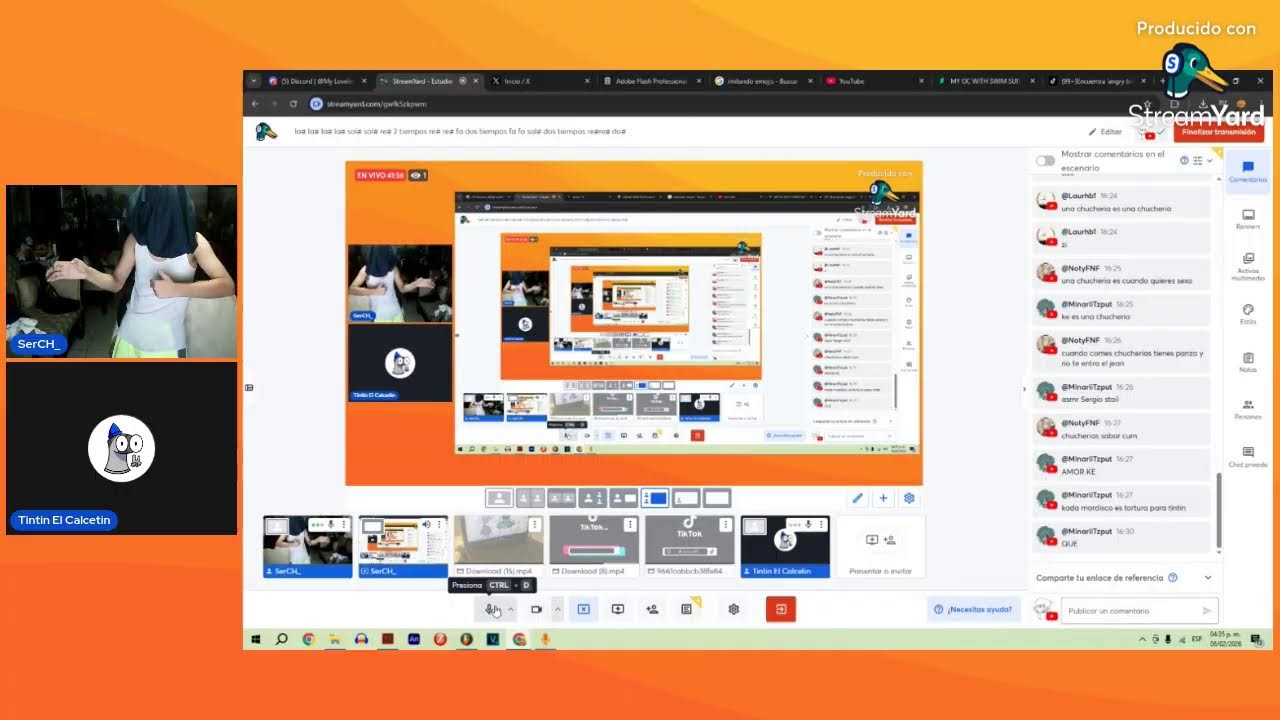This screenshot has height=720, width=1280.
Task: Click the info icon next to referral link
Action: (1173, 578)
